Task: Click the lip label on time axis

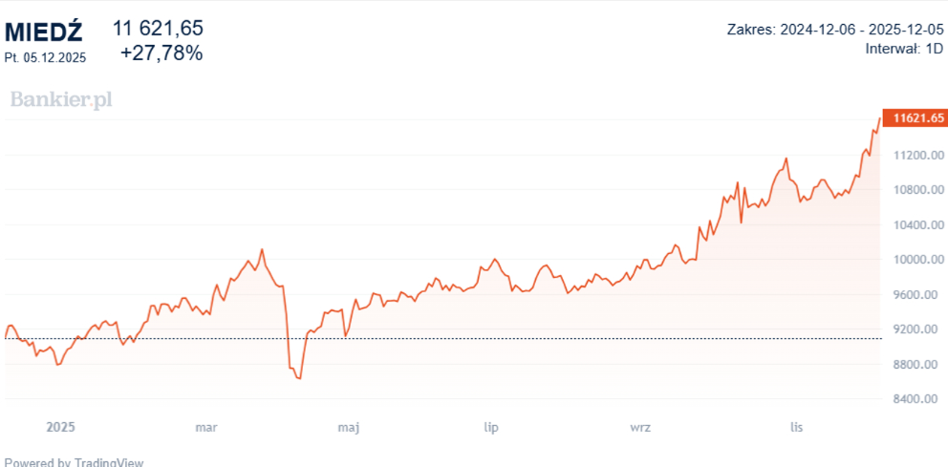Action: tap(491, 427)
